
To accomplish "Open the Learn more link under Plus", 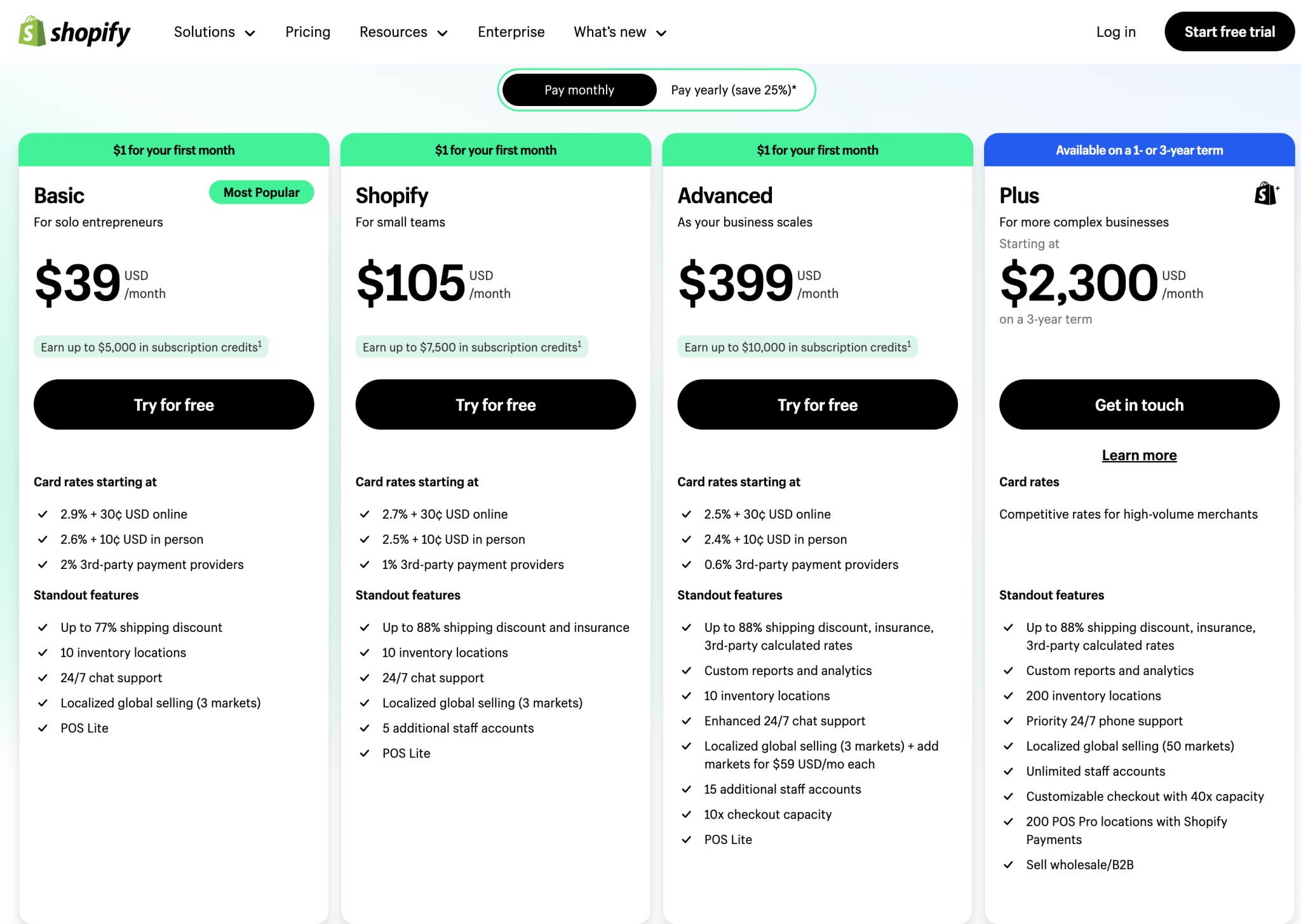I will click(1138, 455).
